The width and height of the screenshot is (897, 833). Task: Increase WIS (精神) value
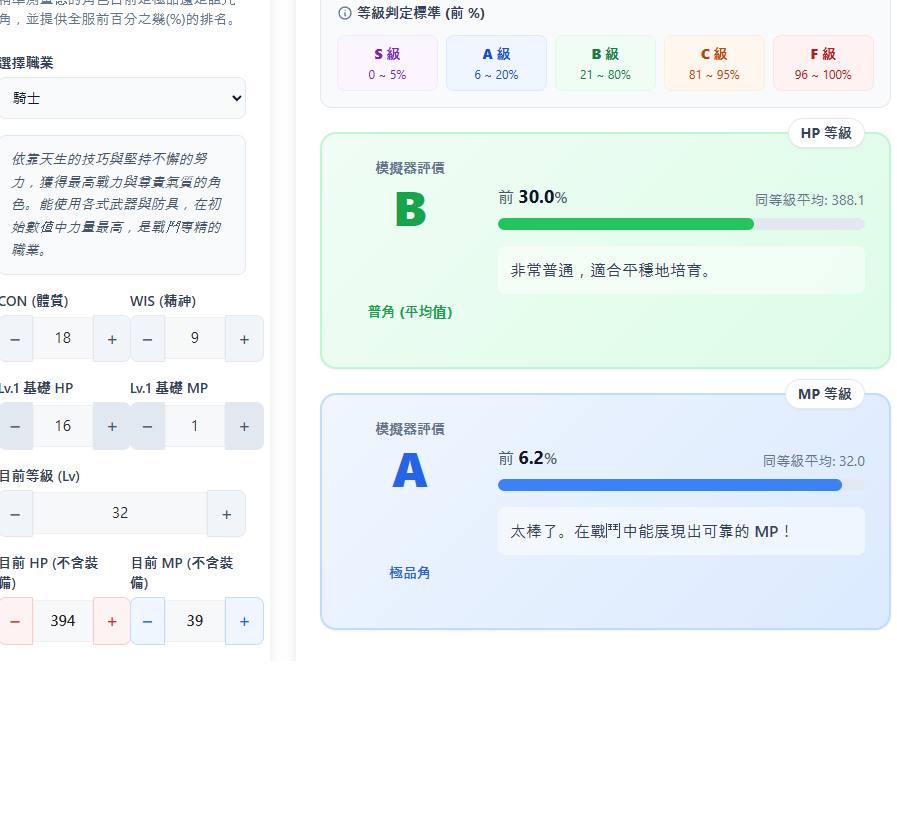click(244, 339)
